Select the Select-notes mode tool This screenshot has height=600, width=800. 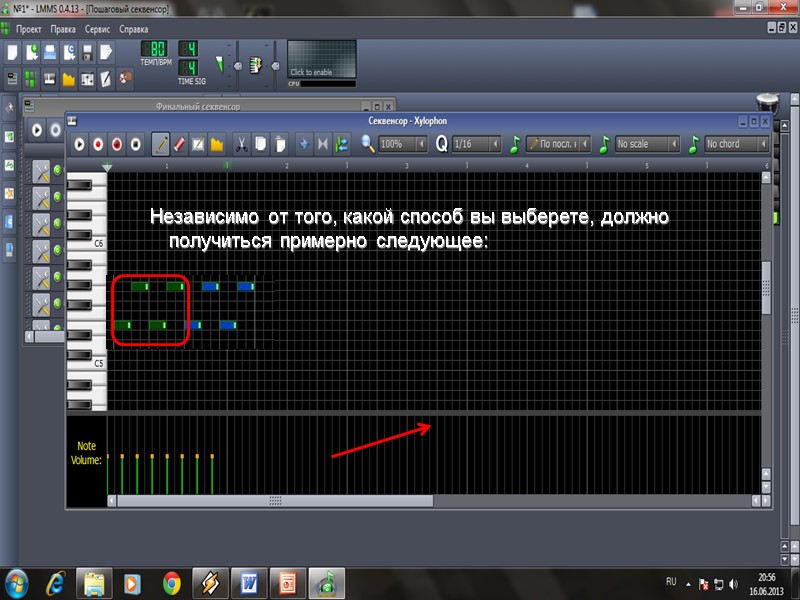click(x=198, y=144)
